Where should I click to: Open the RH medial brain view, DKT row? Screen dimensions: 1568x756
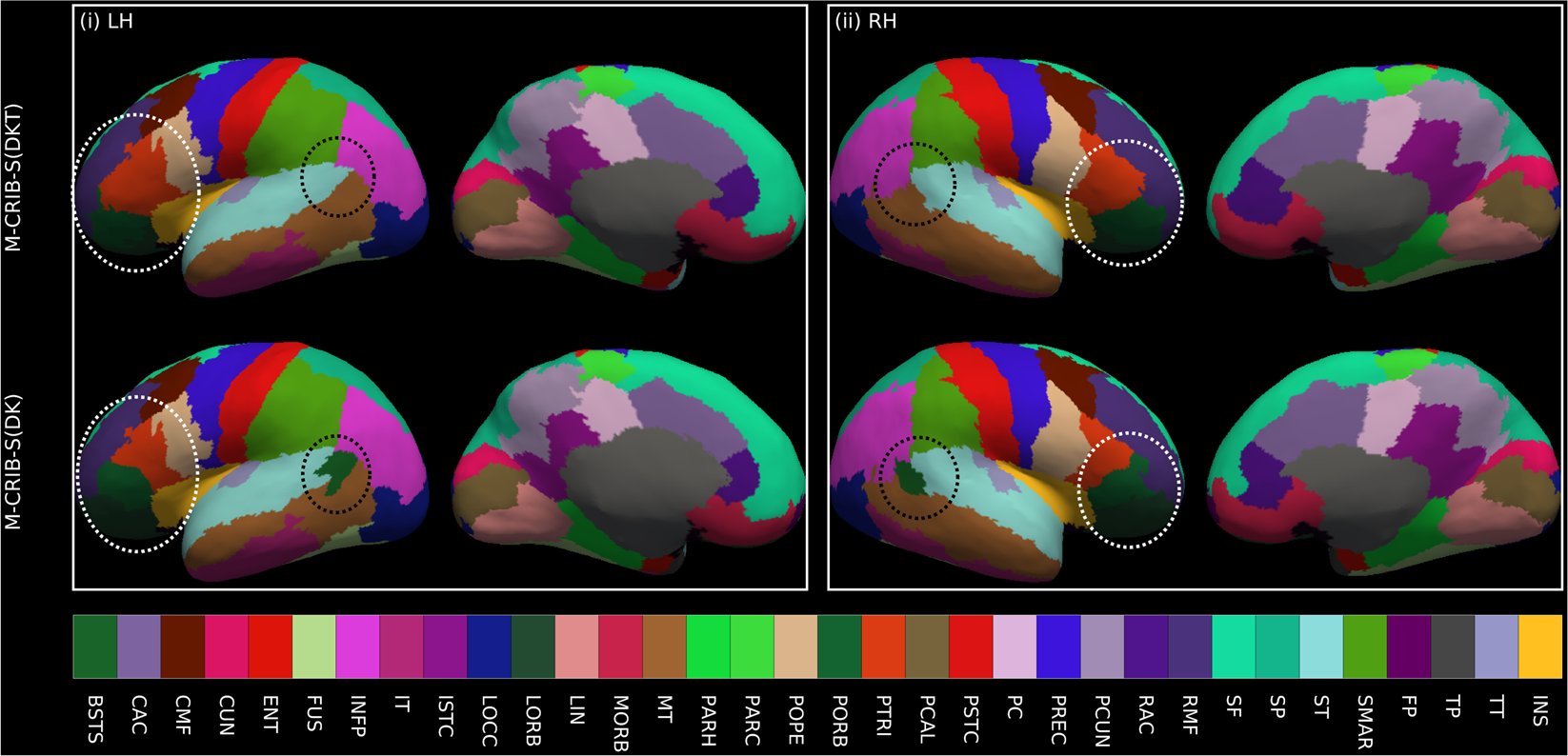pos(1384,177)
